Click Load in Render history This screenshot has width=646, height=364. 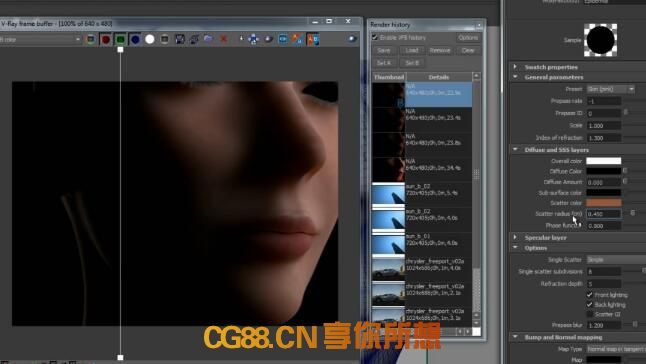pyautogui.click(x=412, y=50)
